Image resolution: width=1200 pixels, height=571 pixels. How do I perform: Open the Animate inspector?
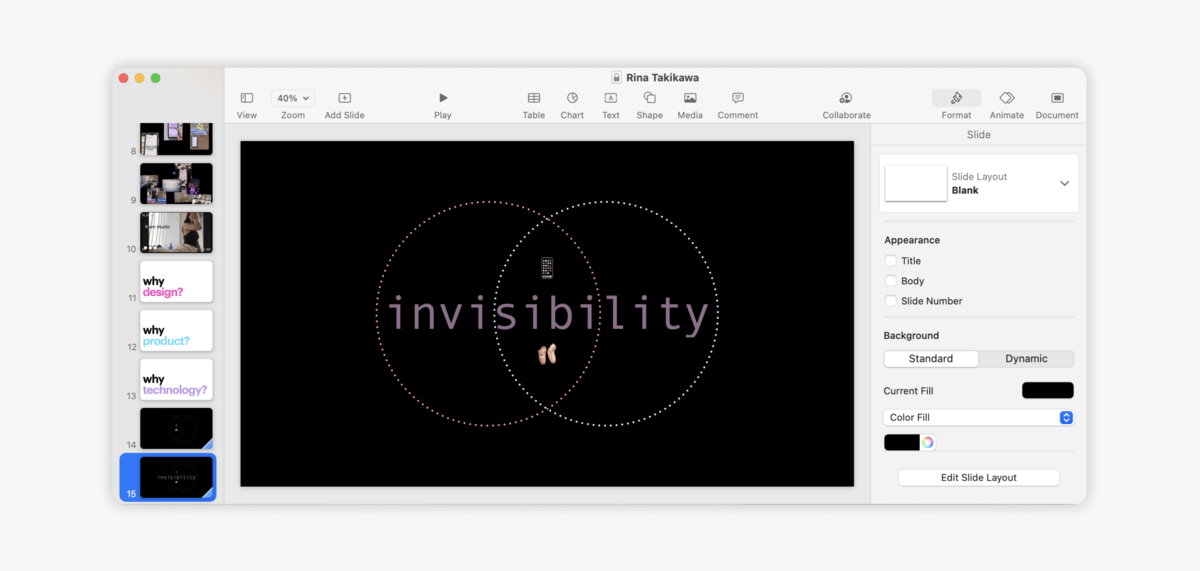1007,98
